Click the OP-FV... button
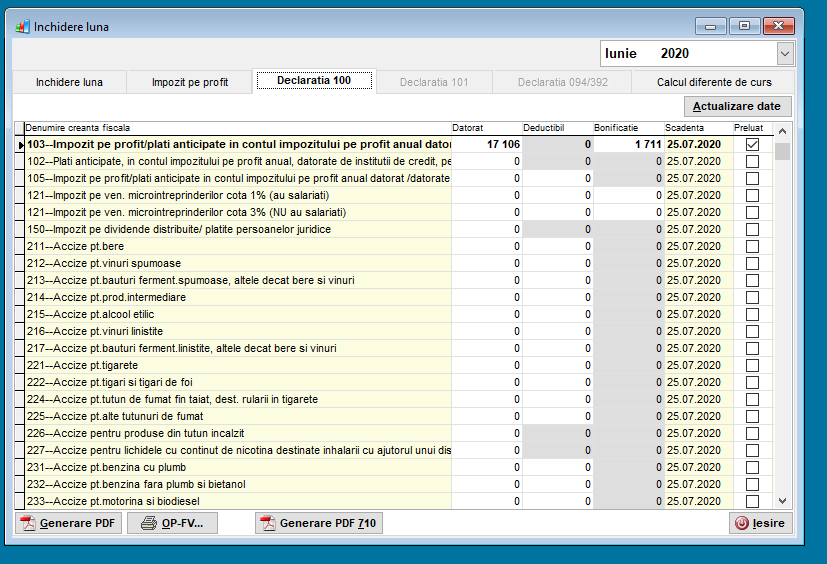 pos(172,523)
